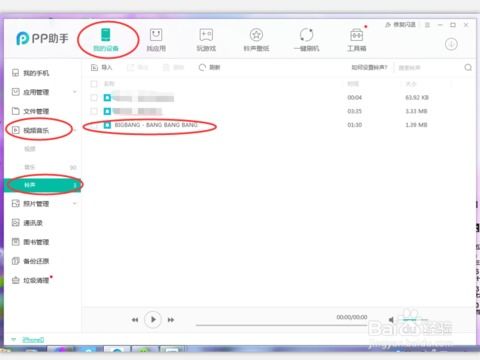The height and width of the screenshot is (360, 480).
Task: Open the 视频 sub-item
Action: (30, 149)
